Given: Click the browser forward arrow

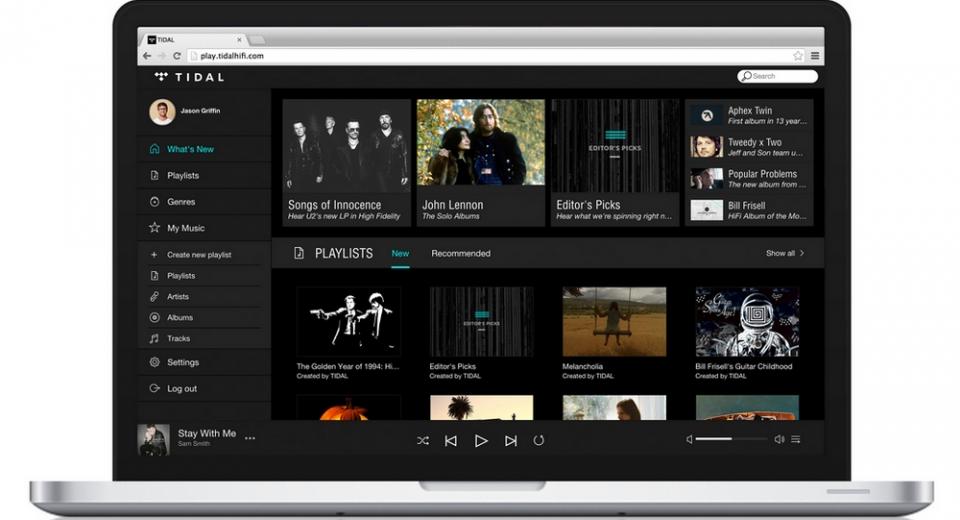Looking at the screenshot, I should [x=162, y=56].
